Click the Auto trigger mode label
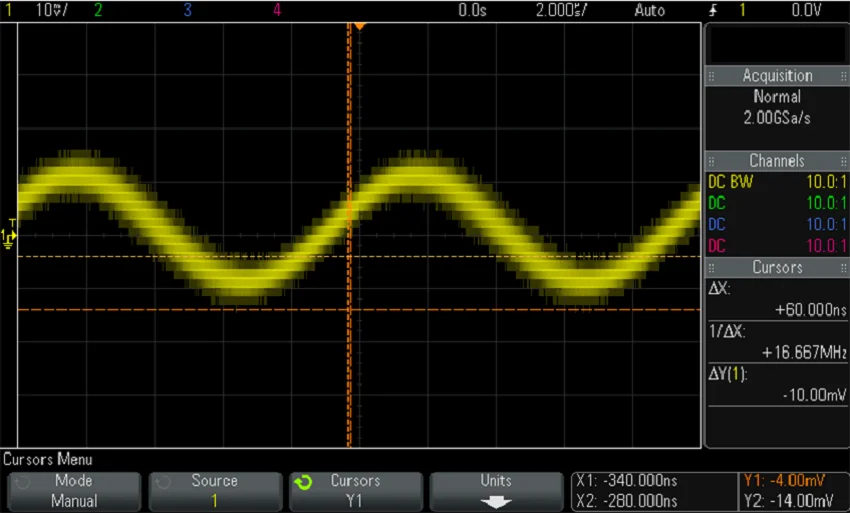The image size is (850, 513). pyautogui.click(x=649, y=10)
